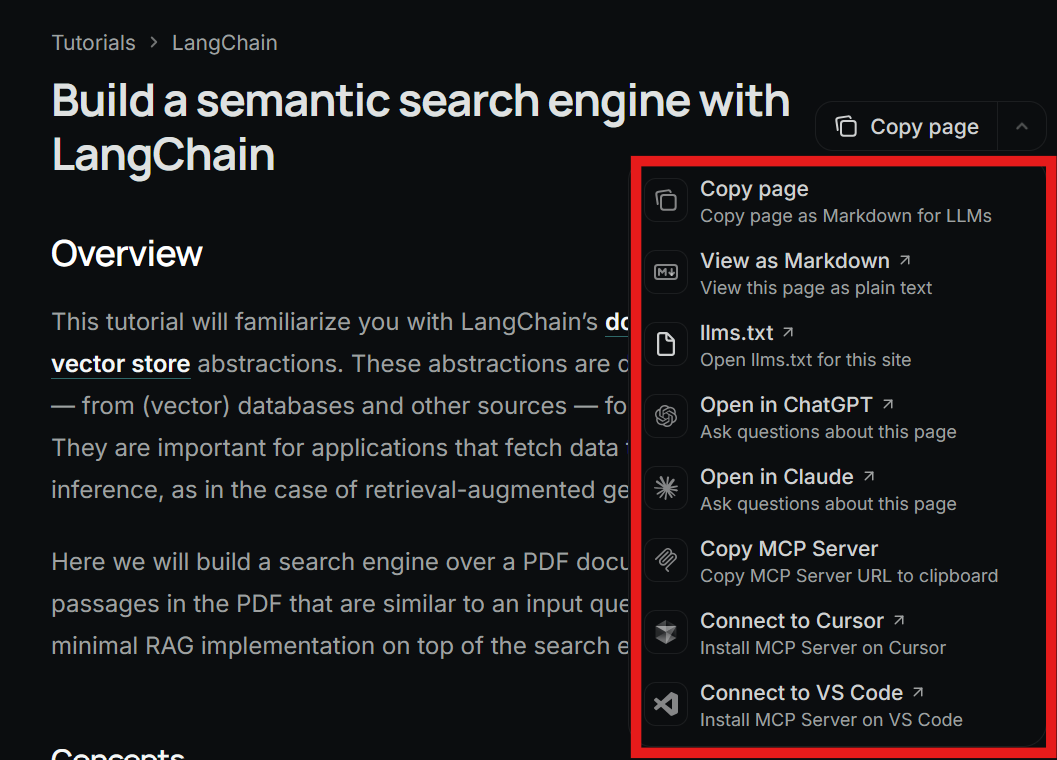Follow the vector store link in the overview
1057x760 pixels.
120,364
